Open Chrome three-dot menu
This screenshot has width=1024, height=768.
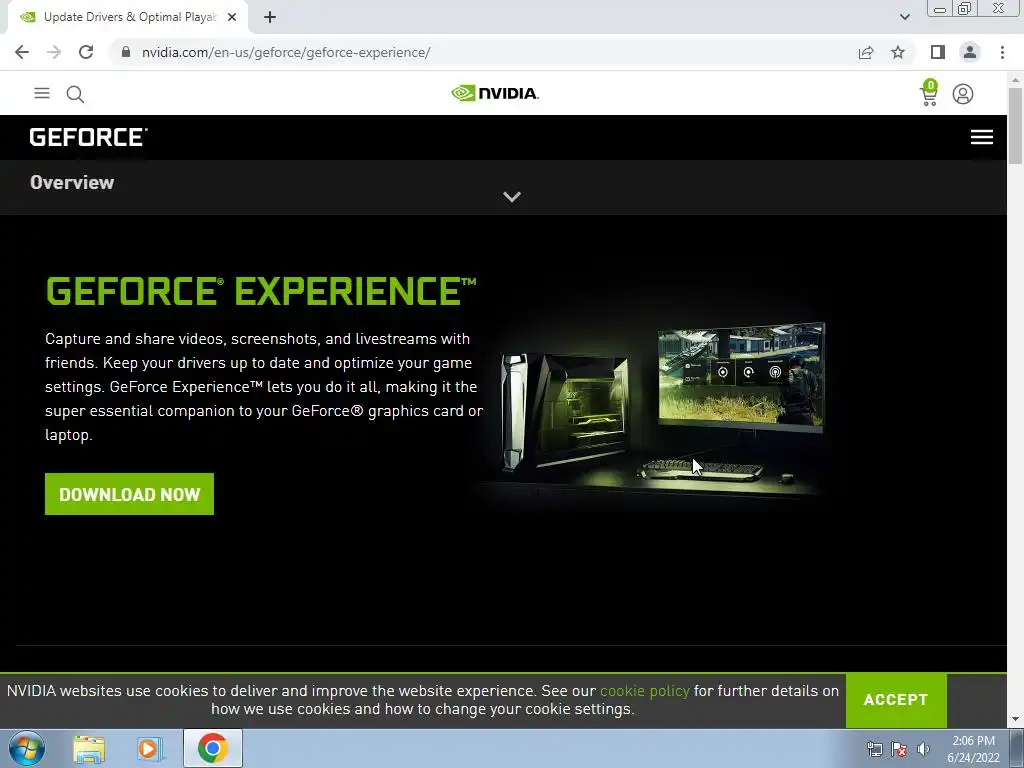[x=1002, y=52]
